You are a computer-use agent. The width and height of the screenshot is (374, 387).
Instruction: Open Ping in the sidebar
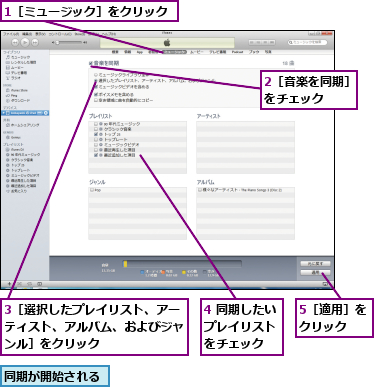12,95
